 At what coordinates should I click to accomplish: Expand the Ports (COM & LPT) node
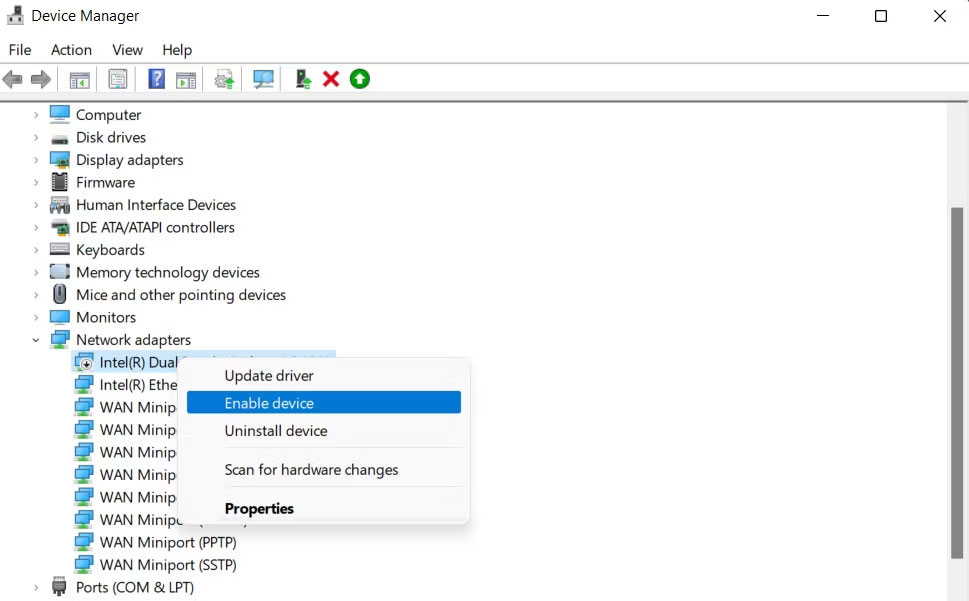pos(36,587)
